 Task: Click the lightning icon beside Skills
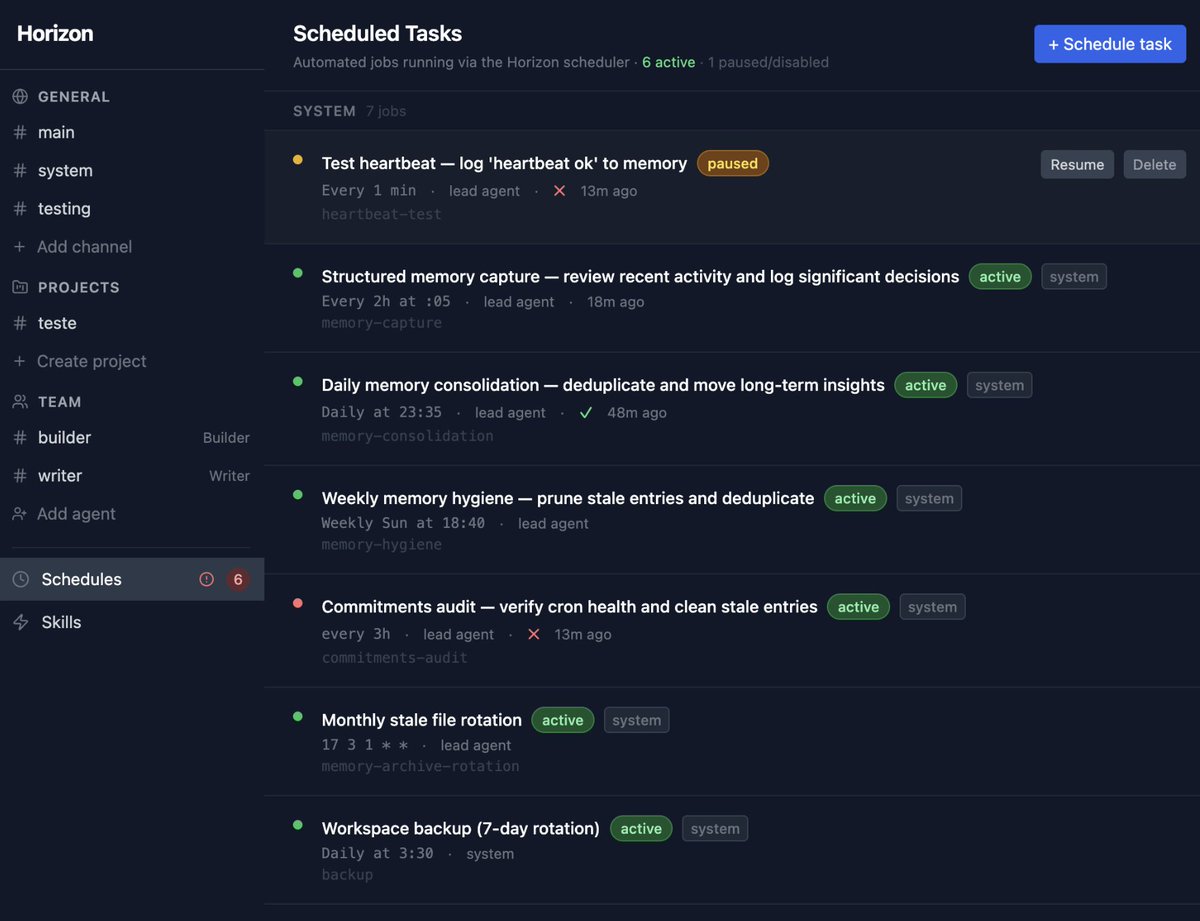(21, 622)
